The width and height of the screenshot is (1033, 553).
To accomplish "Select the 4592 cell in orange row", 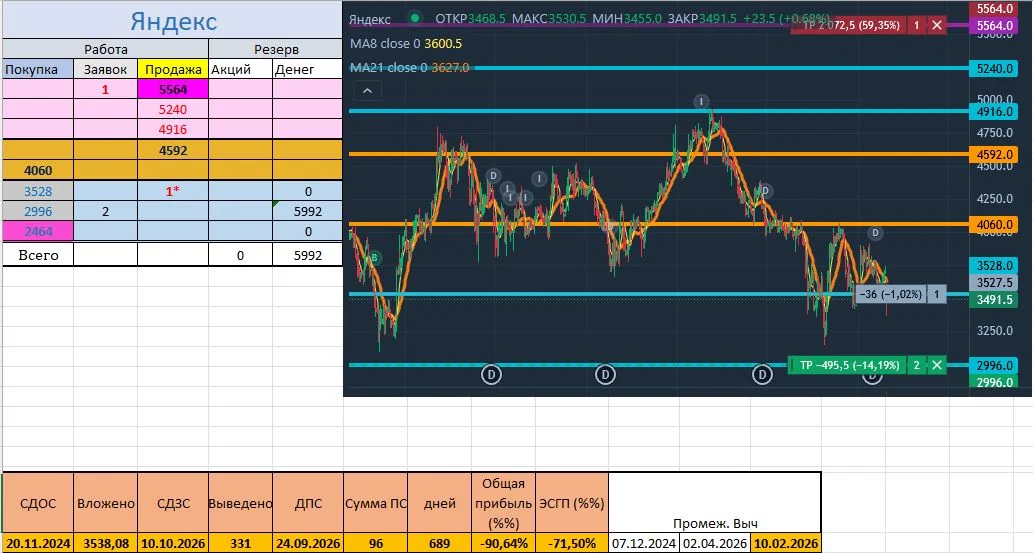I will [x=173, y=150].
